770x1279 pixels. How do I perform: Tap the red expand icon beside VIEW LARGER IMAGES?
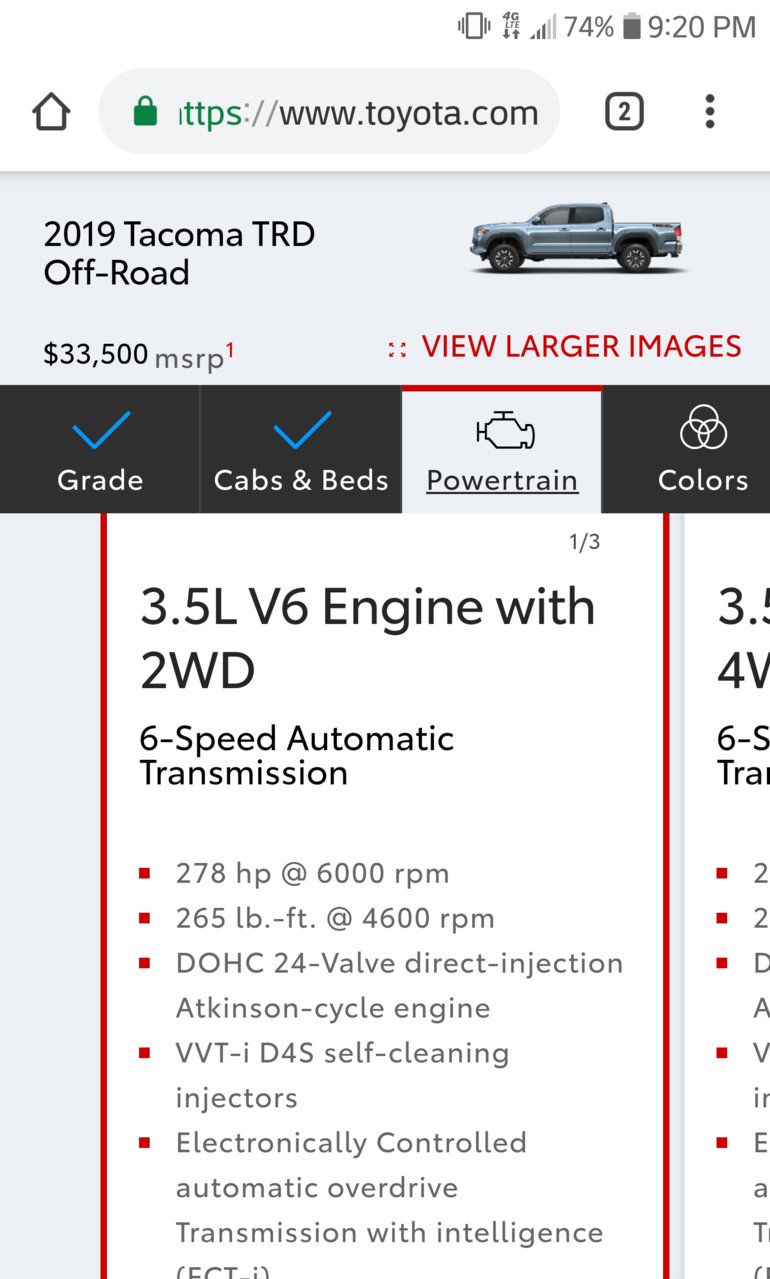point(397,349)
